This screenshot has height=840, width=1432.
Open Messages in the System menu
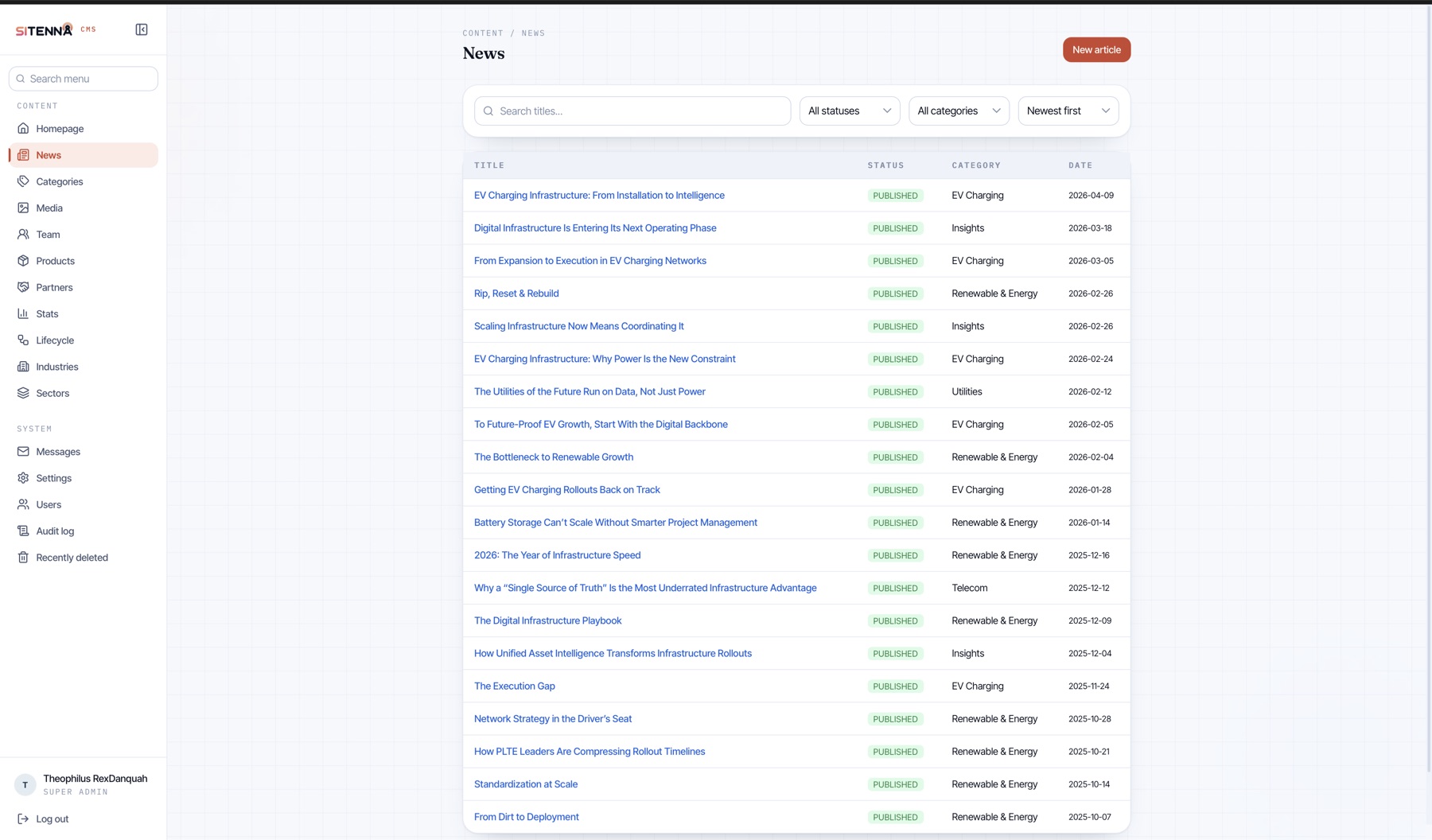point(84,451)
